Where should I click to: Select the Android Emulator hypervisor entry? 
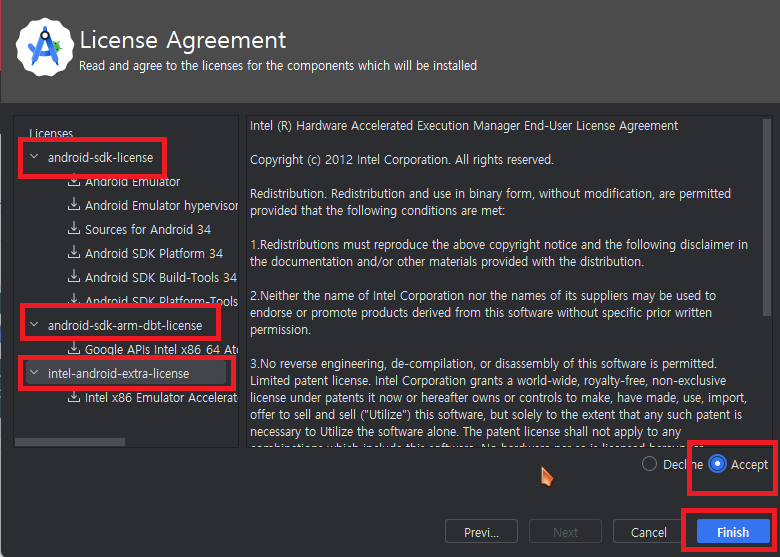(x=161, y=205)
